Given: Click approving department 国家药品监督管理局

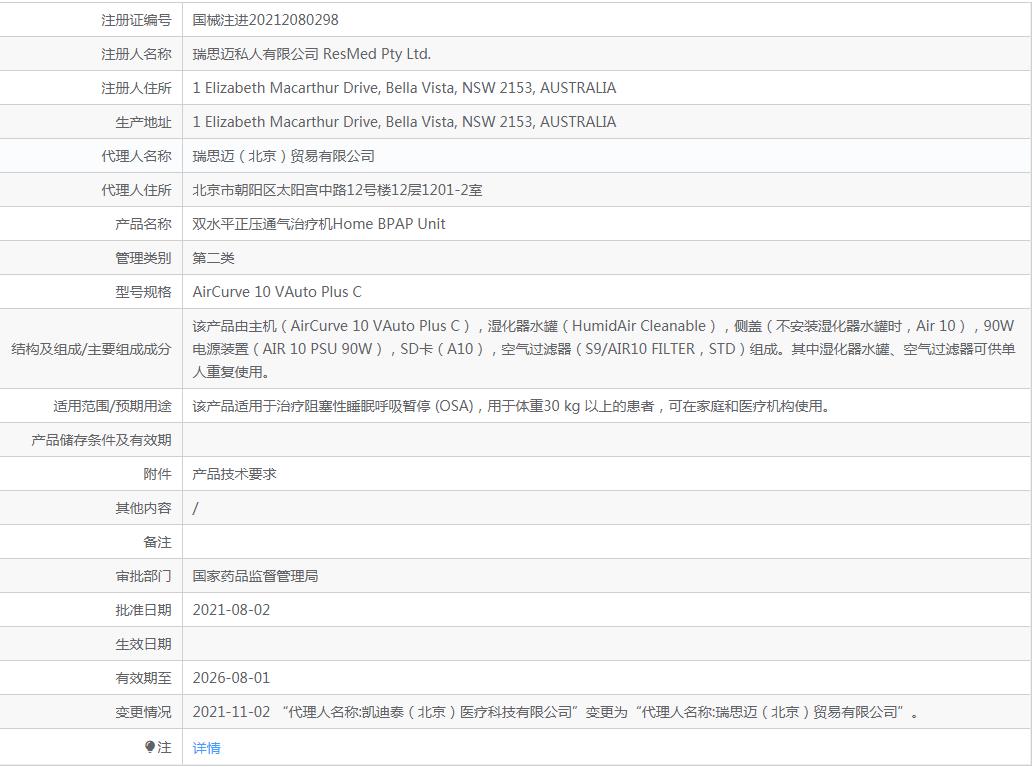Looking at the screenshot, I should click(255, 576).
